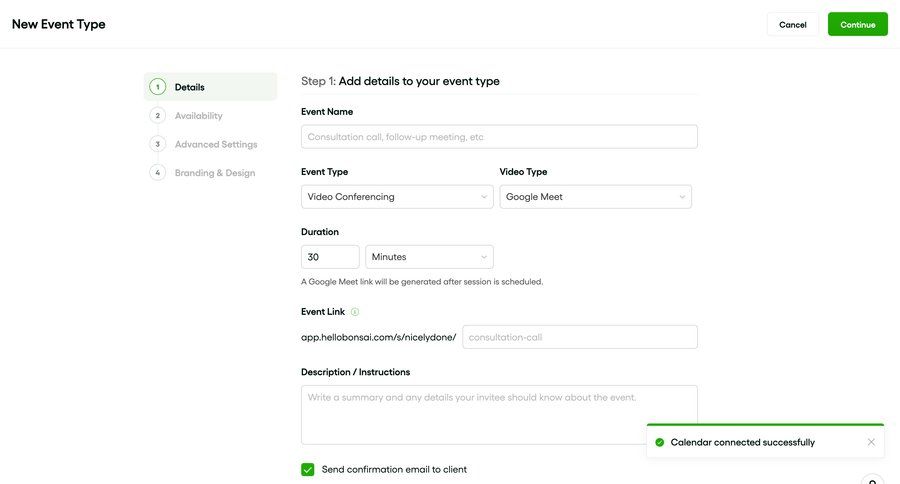Click the New Event Type page title
The width and height of the screenshot is (900, 484).
coord(59,24)
